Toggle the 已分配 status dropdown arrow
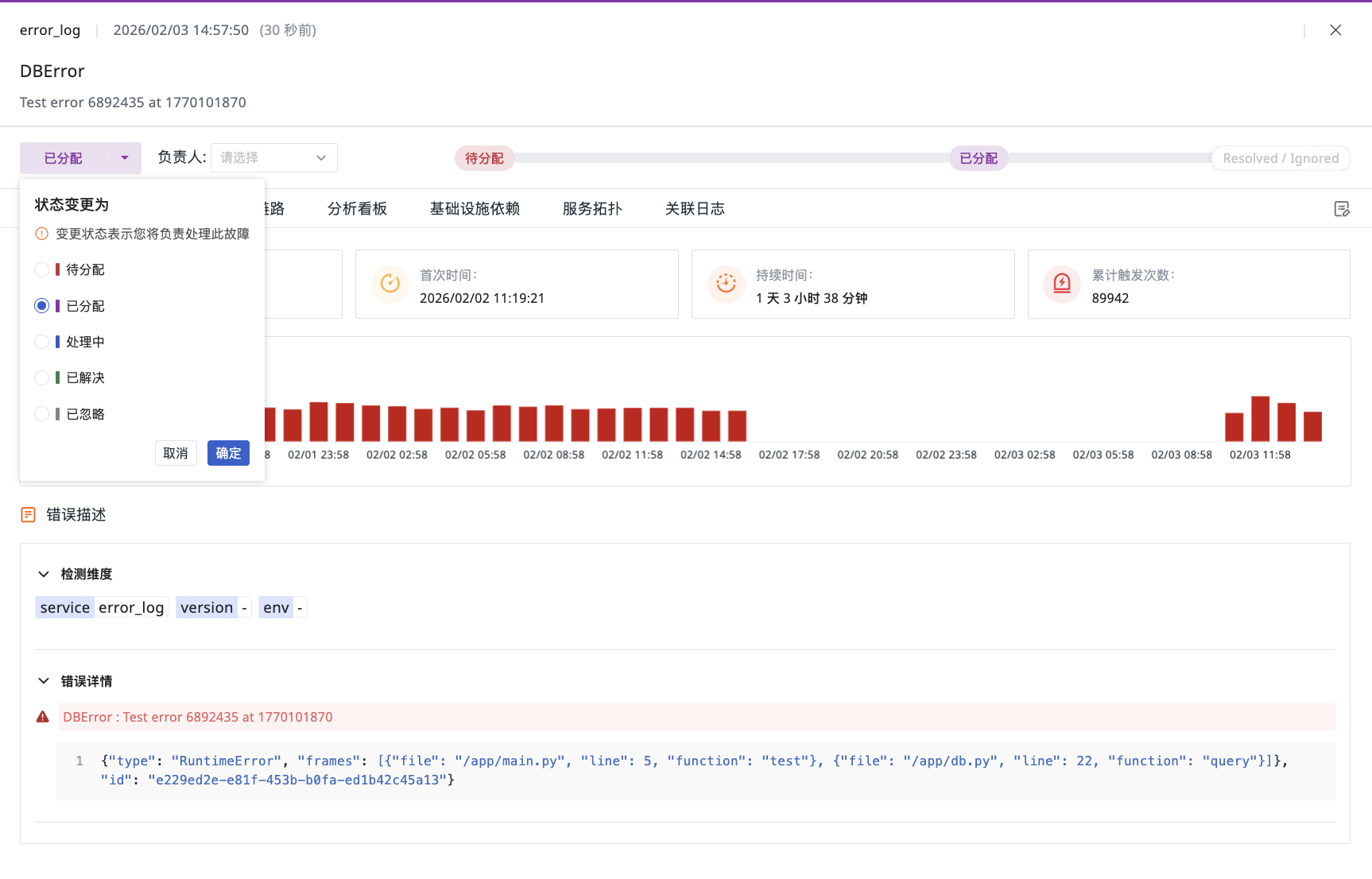Screen dimensions: 1372x879 [125, 158]
